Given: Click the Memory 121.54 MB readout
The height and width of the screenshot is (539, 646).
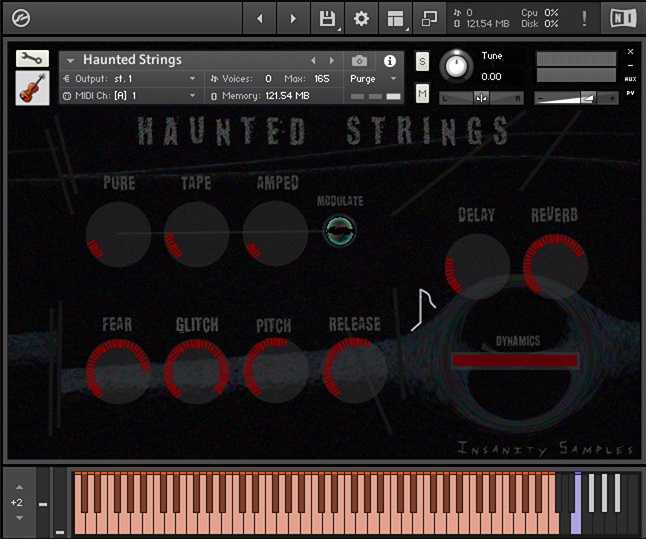Looking at the screenshot, I should [x=287, y=96].
